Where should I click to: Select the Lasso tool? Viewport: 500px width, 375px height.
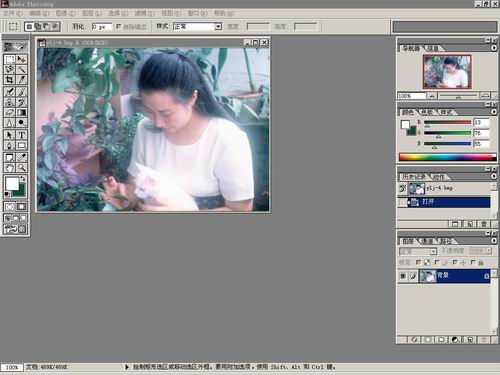pos(9,69)
